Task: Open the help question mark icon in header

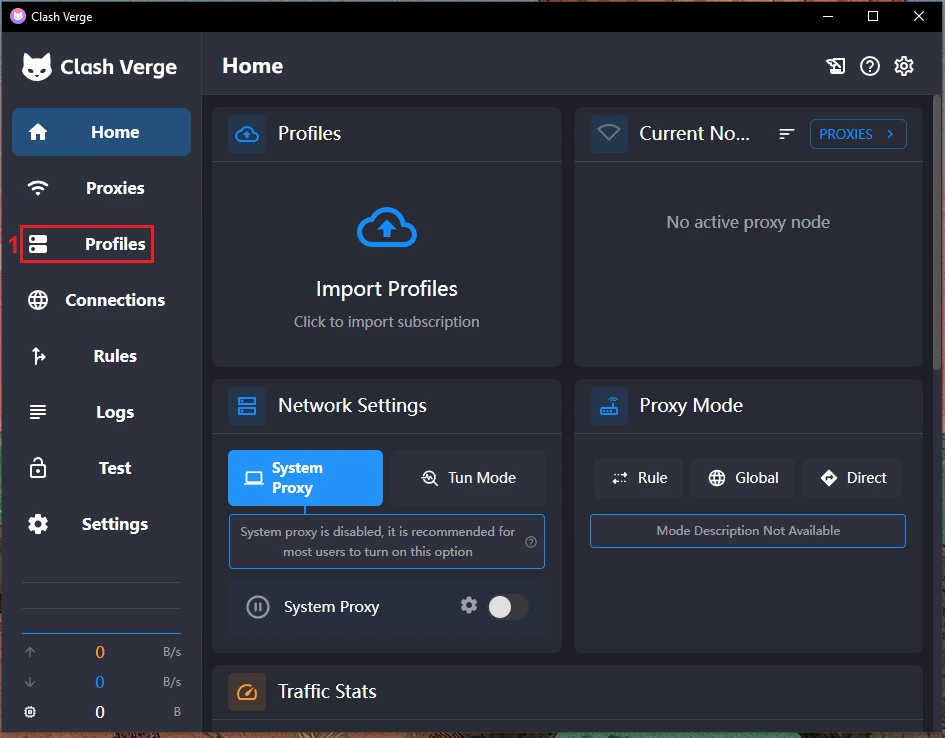Action: point(870,66)
